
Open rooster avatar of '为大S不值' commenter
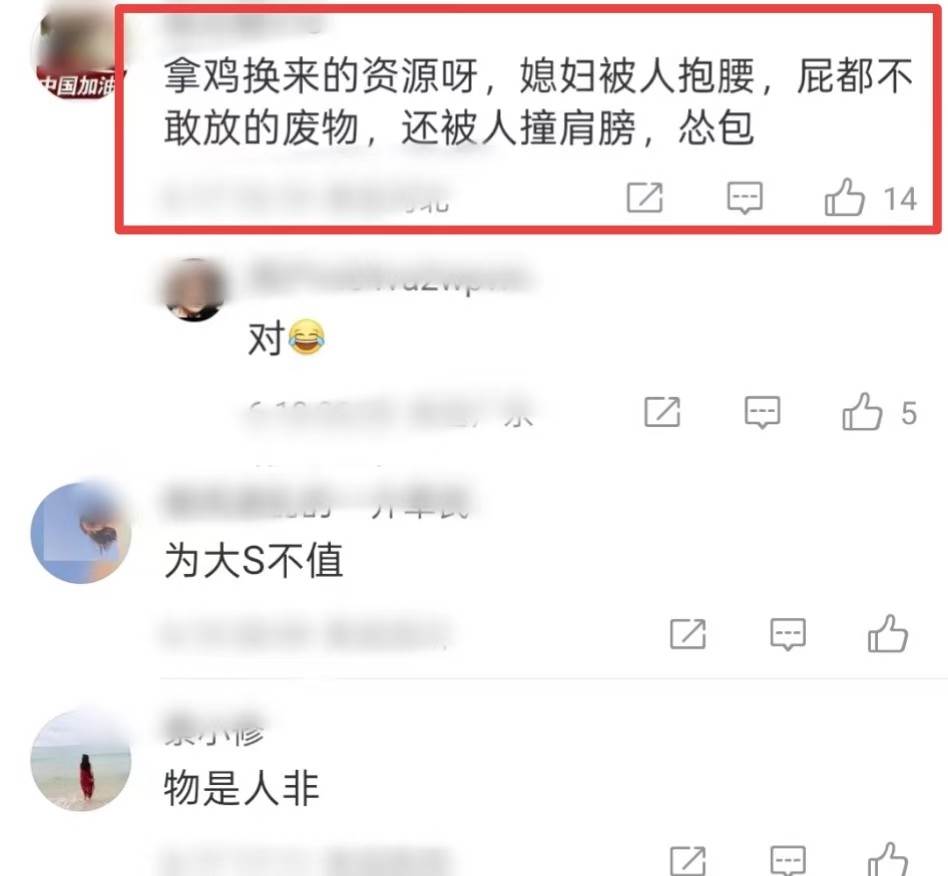[81, 532]
